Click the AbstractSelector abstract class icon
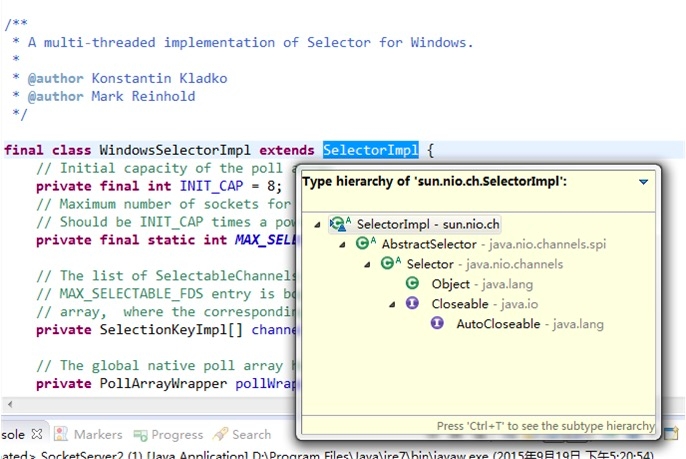 point(365,244)
